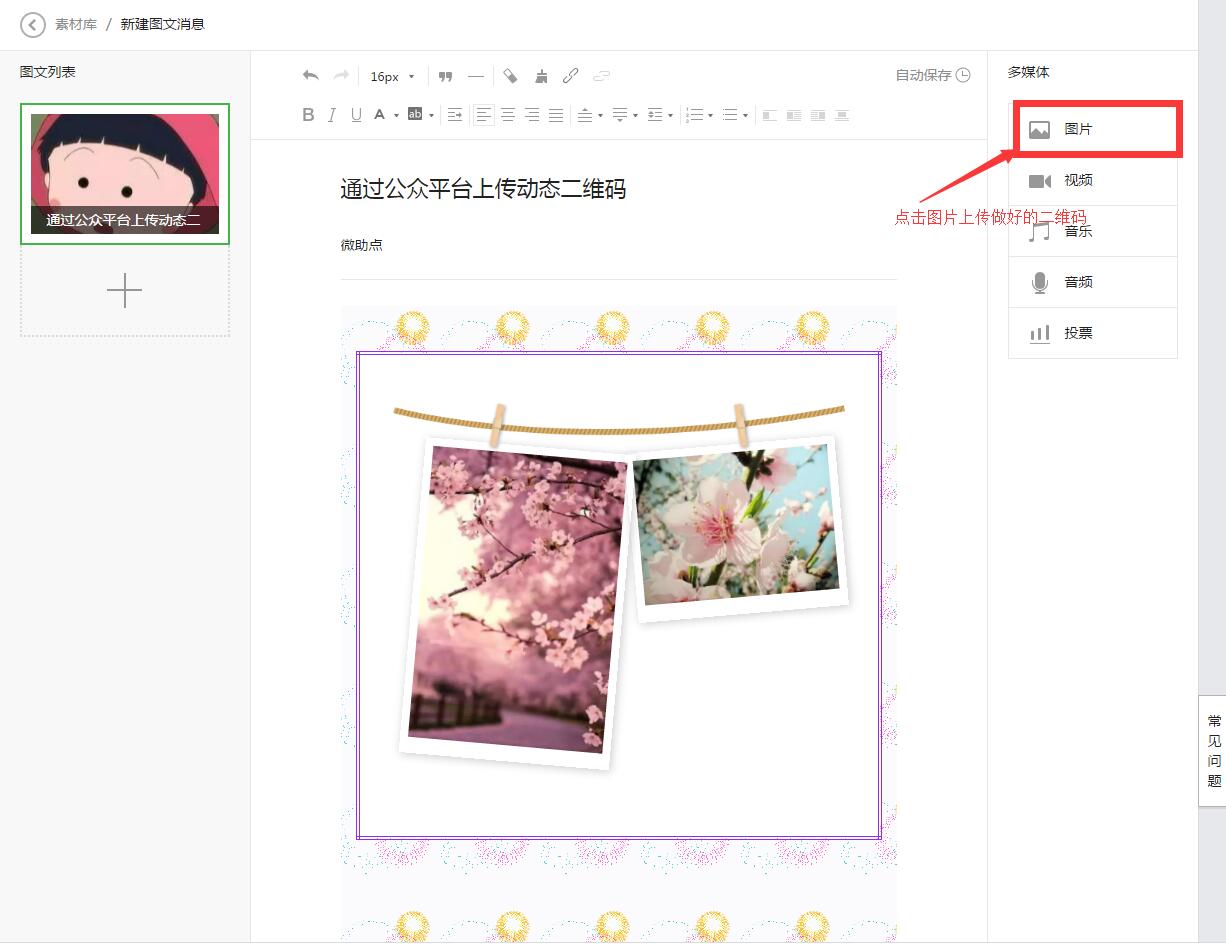Insert 音频 from the multimedia panel

1093,283
